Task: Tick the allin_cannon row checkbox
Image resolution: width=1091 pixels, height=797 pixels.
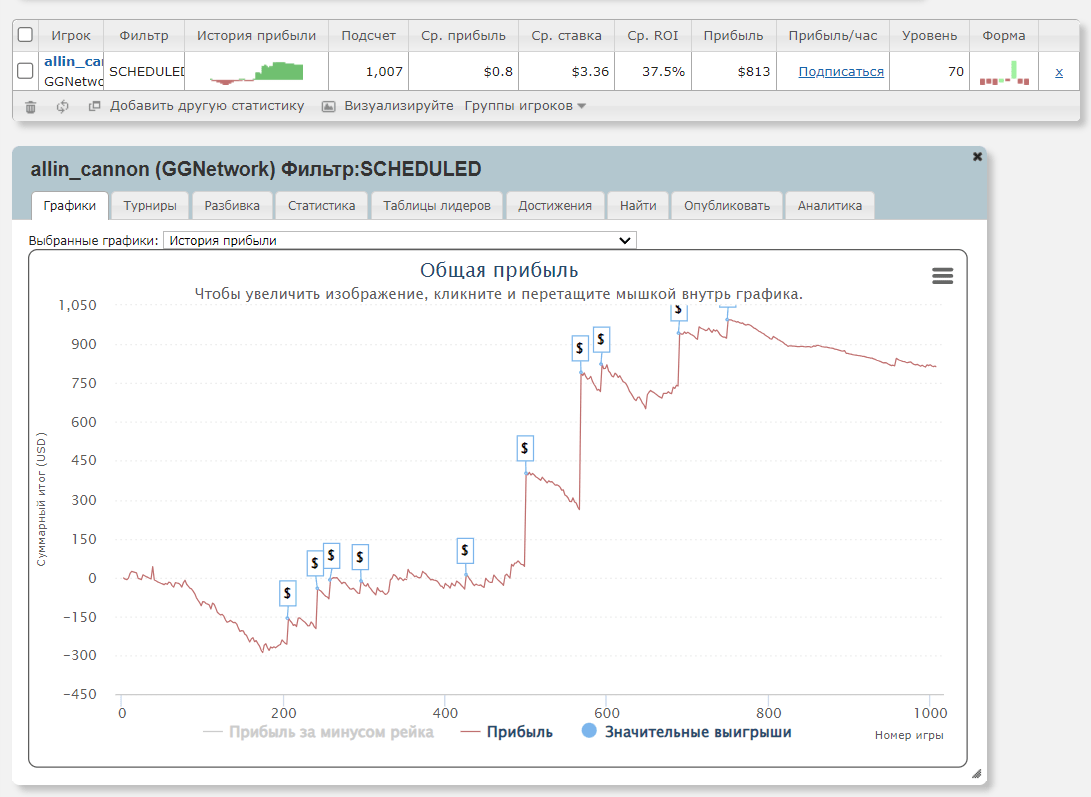Action: [26, 71]
